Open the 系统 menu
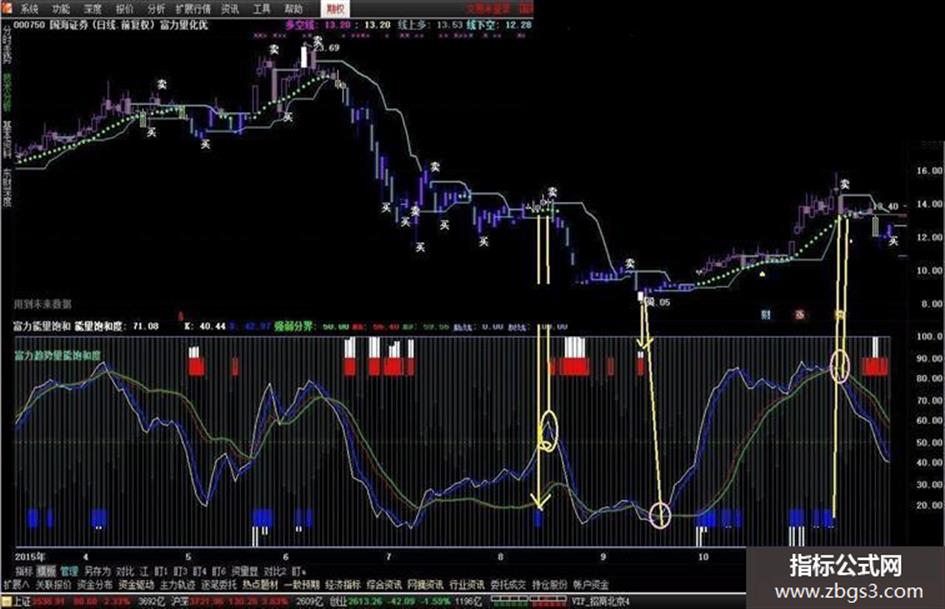 click(29, 9)
